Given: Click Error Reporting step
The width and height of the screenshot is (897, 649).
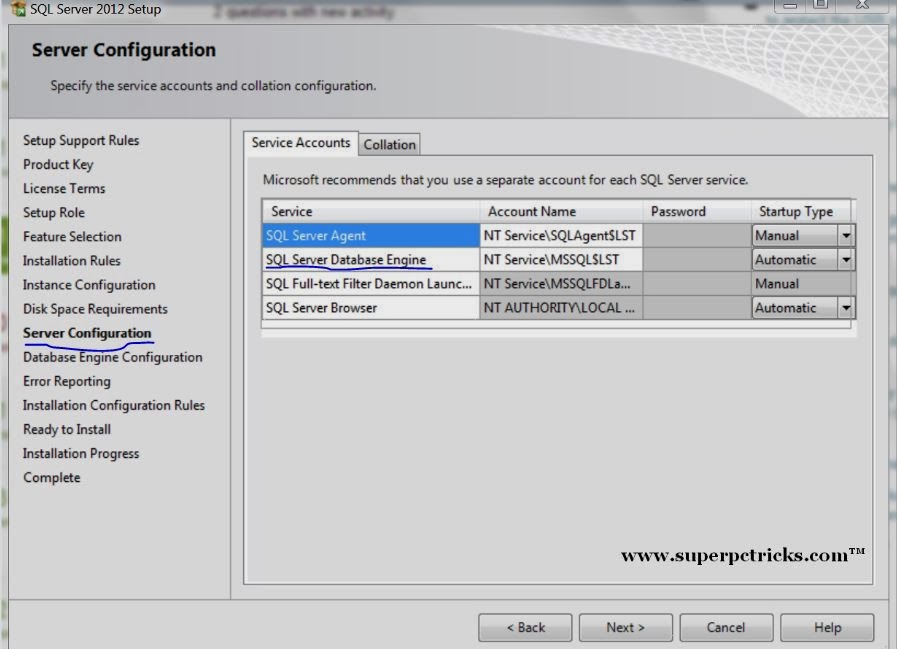Looking at the screenshot, I should (67, 381).
